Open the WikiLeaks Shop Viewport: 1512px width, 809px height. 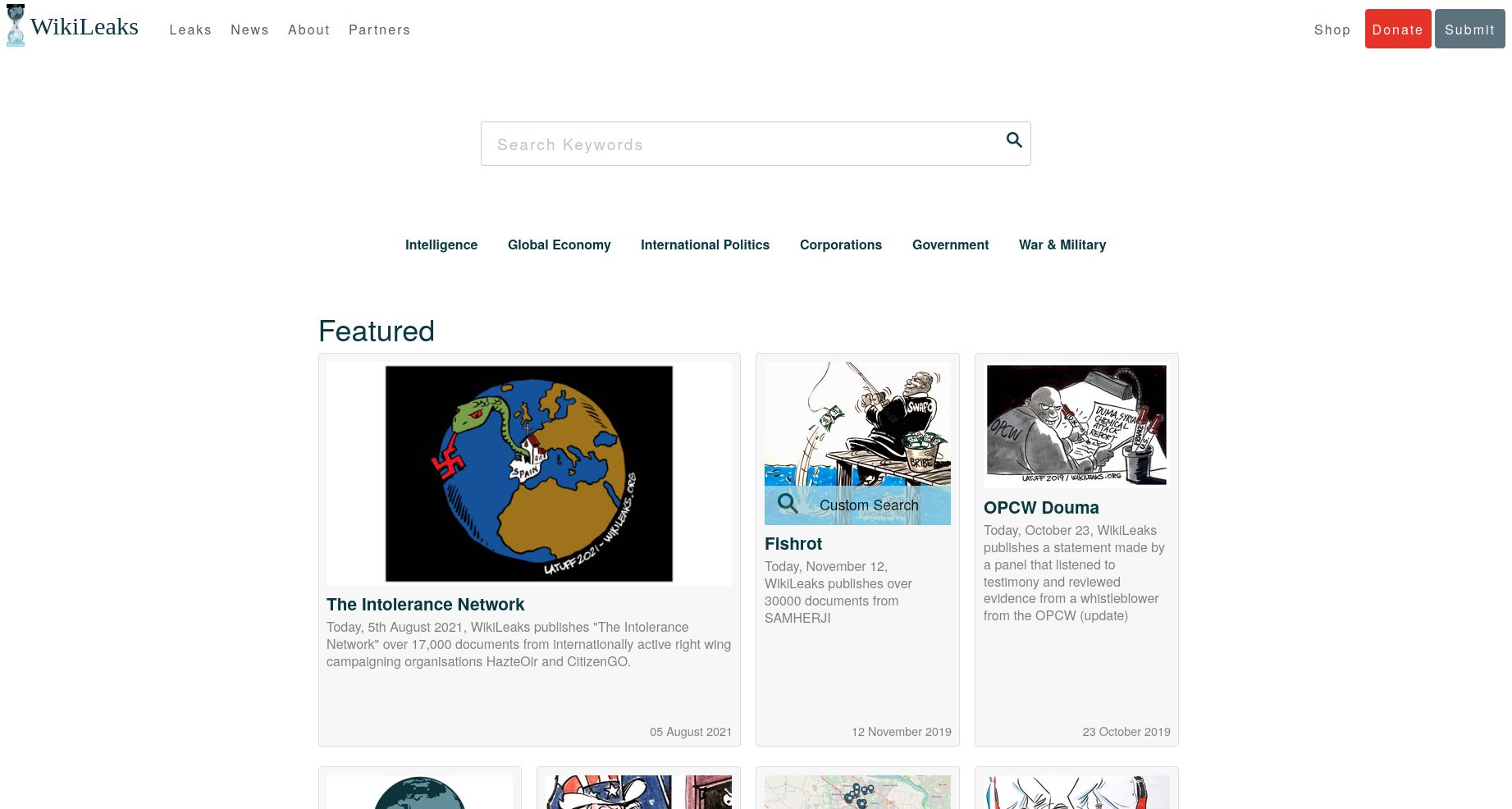[x=1332, y=30]
